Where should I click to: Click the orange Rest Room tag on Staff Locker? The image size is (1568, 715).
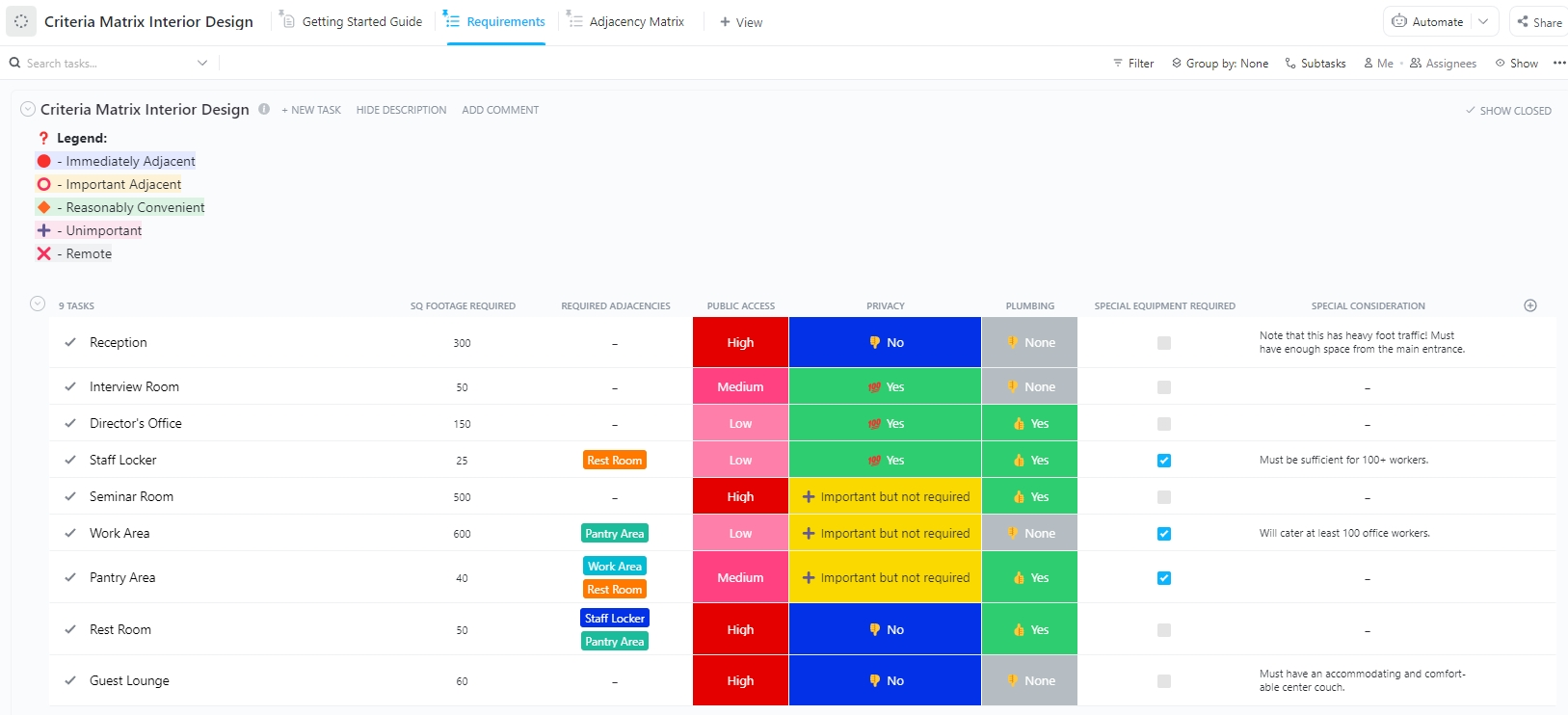click(x=615, y=460)
